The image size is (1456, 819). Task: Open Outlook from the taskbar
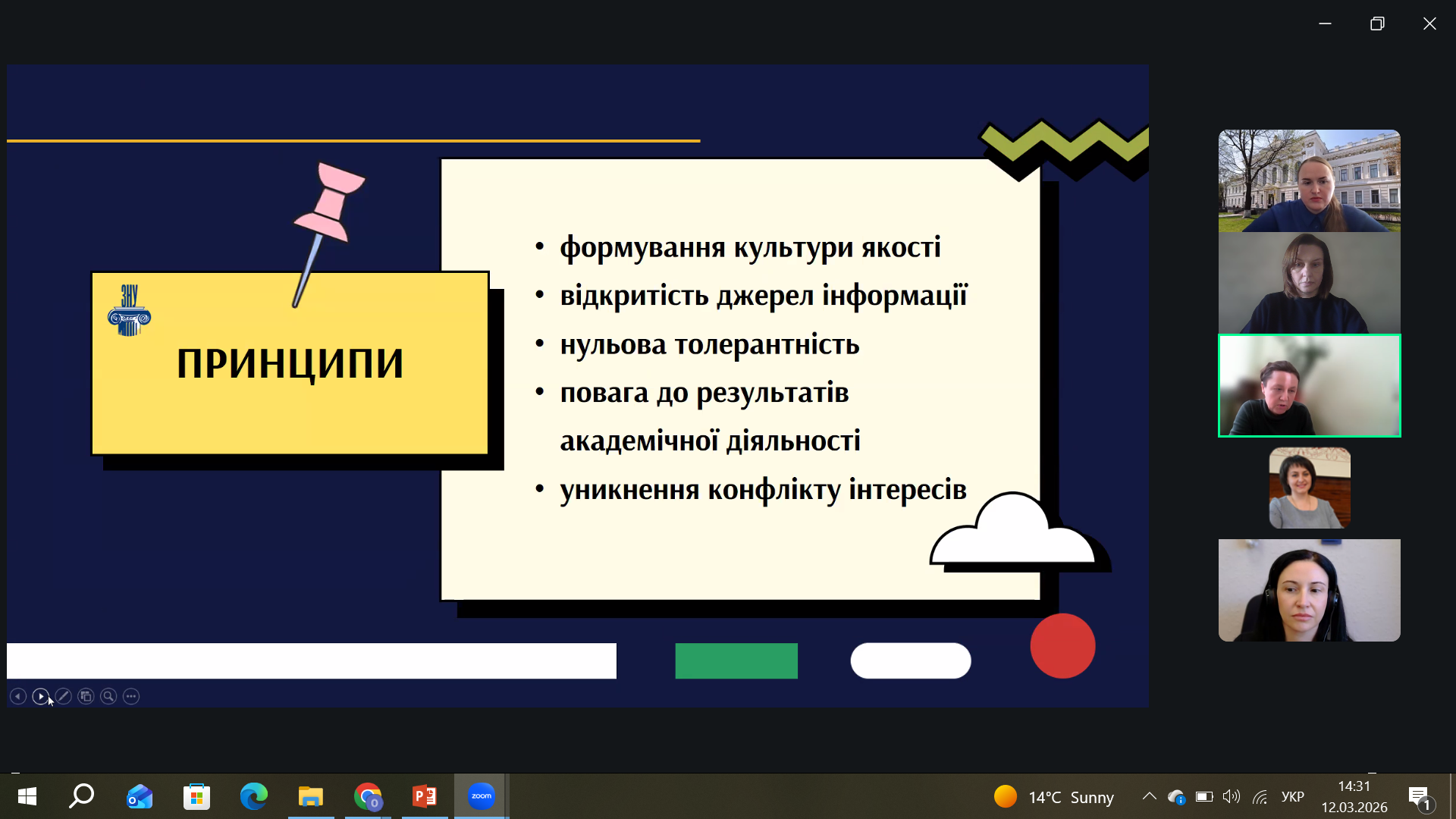[x=140, y=796]
